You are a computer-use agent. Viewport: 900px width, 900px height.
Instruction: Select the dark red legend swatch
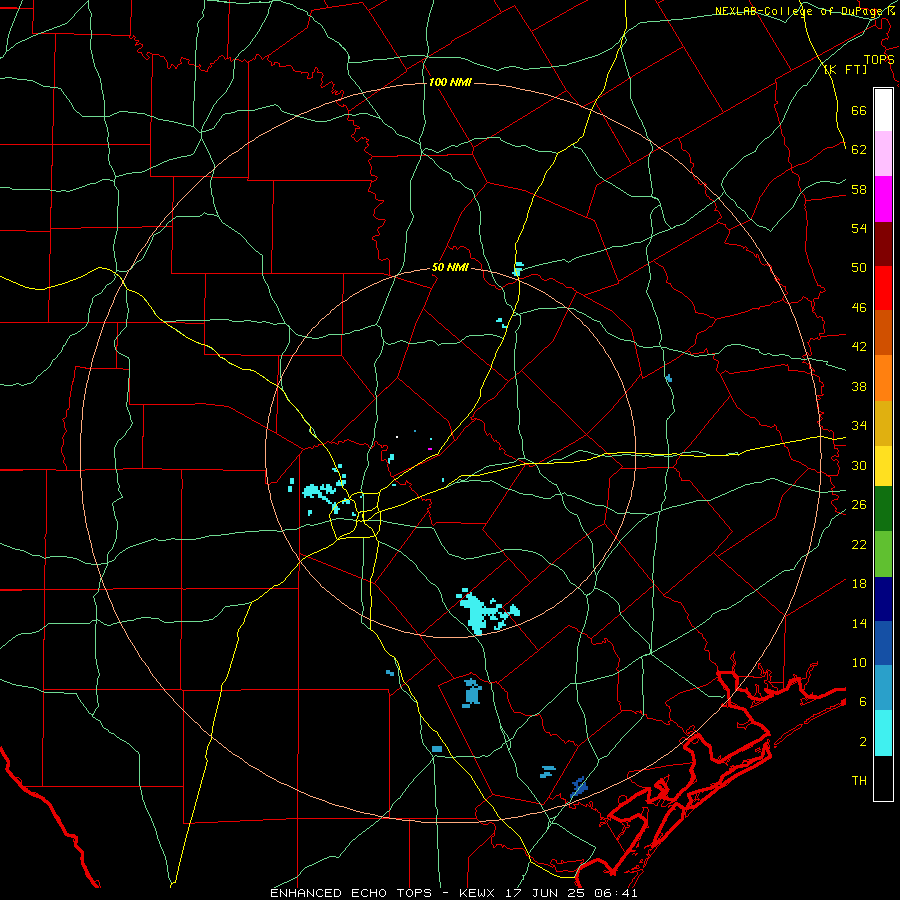click(883, 244)
